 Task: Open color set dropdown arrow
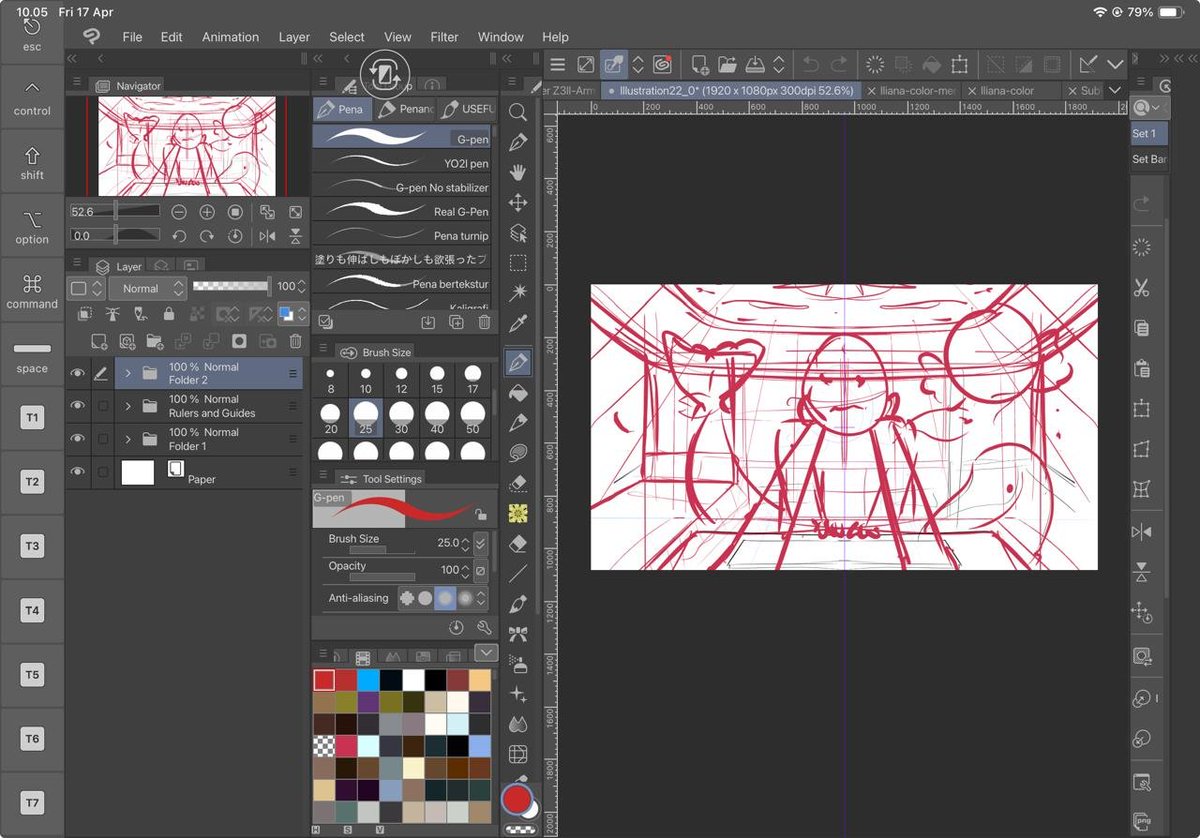486,653
